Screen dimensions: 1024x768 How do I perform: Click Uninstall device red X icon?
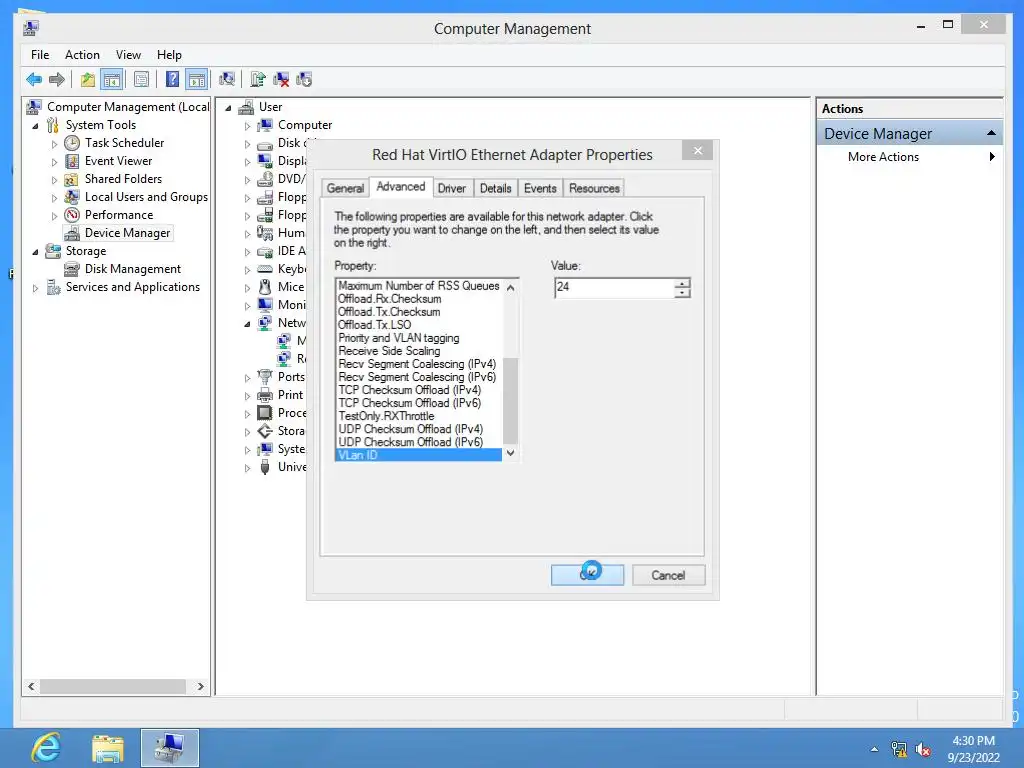281,80
